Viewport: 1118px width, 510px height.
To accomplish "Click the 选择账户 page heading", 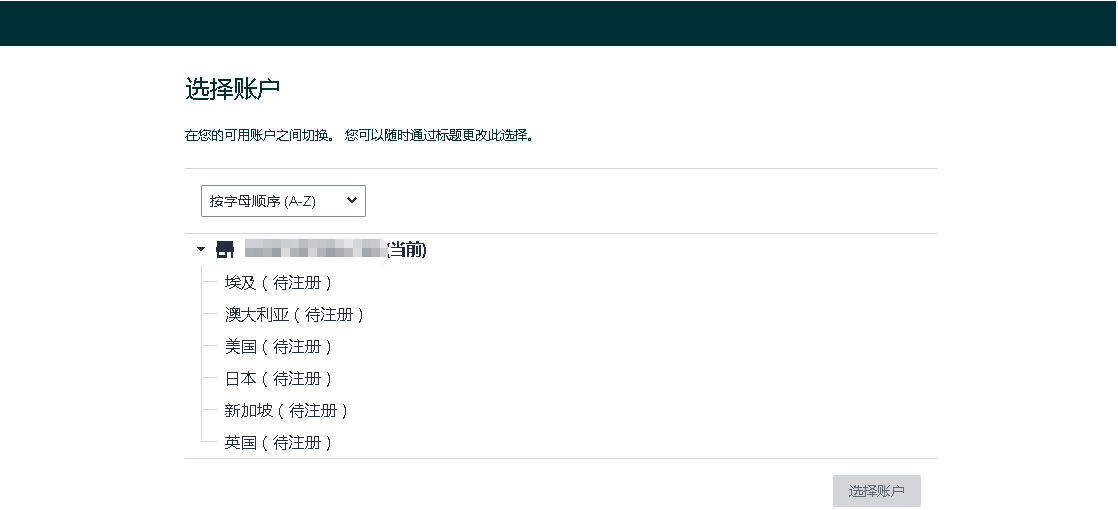I will (x=233, y=89).
